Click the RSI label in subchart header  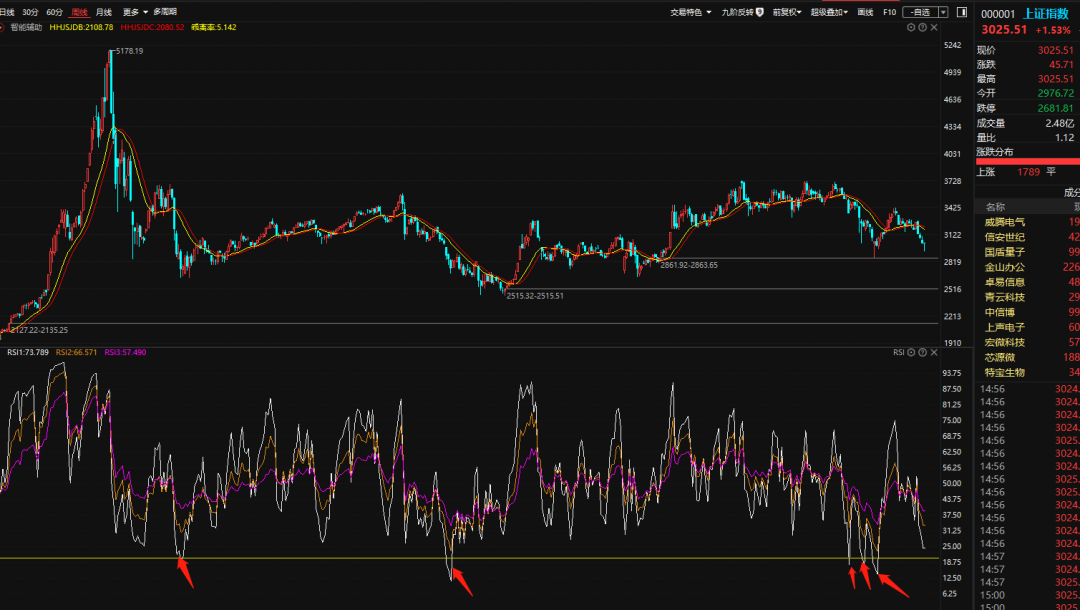[x=899, y=353]
